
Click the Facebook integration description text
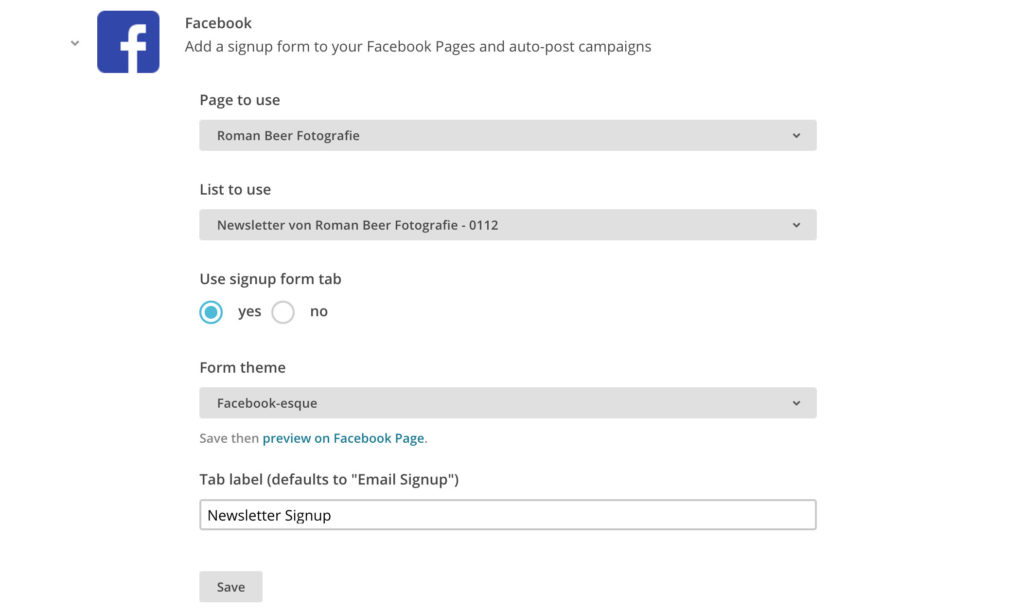click(x=418, y=46)
